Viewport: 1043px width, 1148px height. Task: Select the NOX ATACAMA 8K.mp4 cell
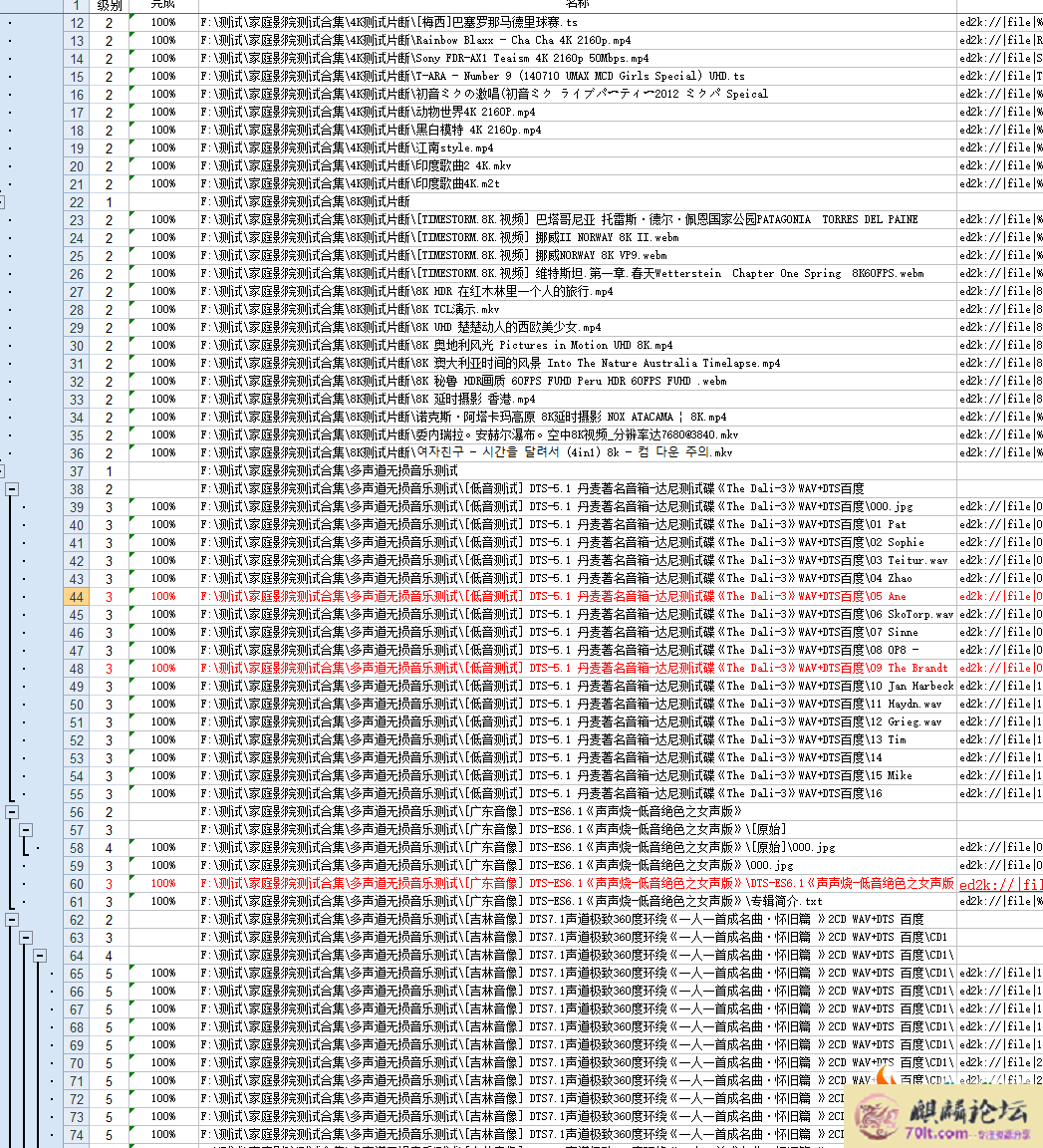pyautogui.click(x=578, y=418)
